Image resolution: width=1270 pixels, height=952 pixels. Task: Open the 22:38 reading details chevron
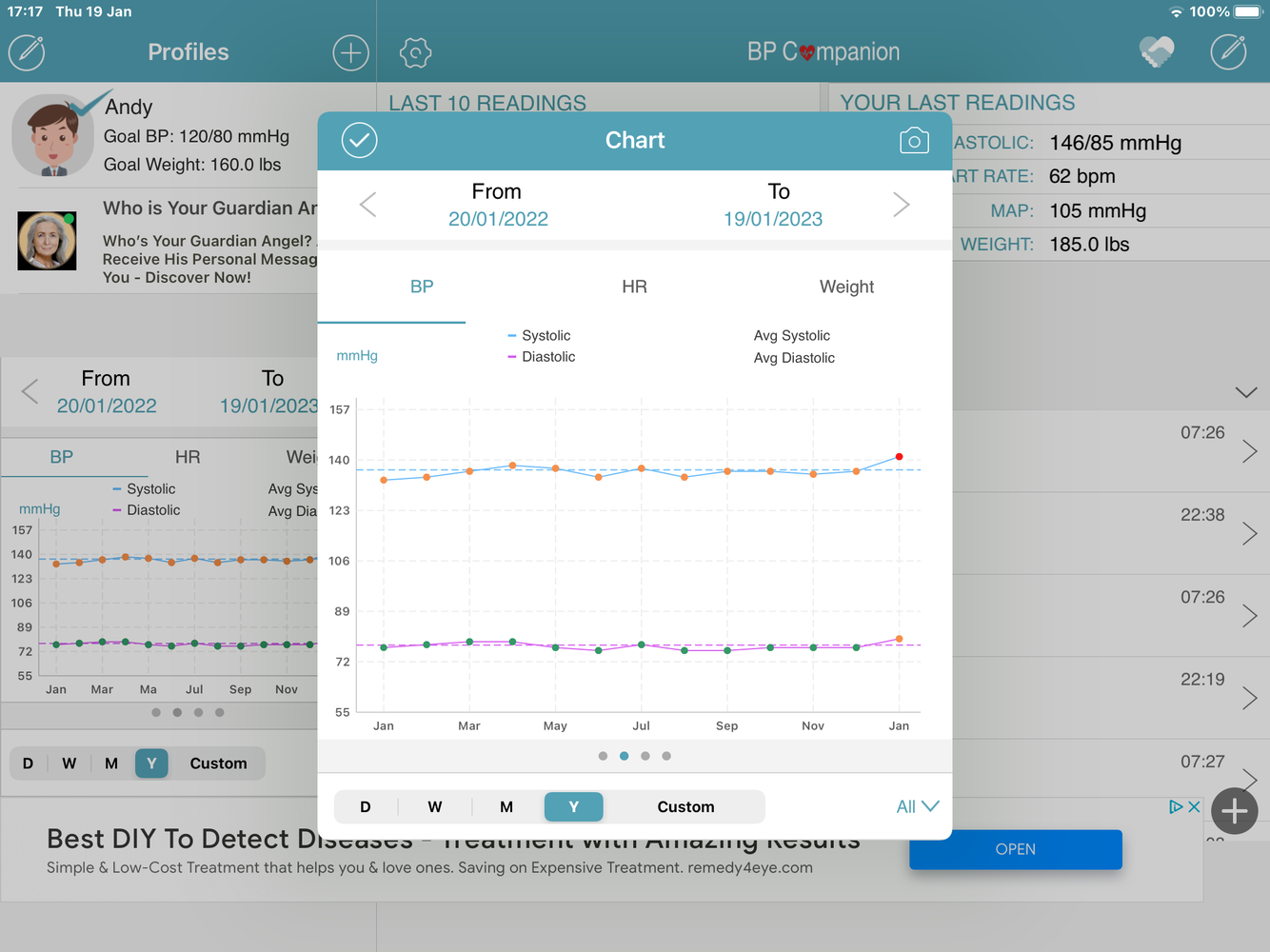(1250, 533)
